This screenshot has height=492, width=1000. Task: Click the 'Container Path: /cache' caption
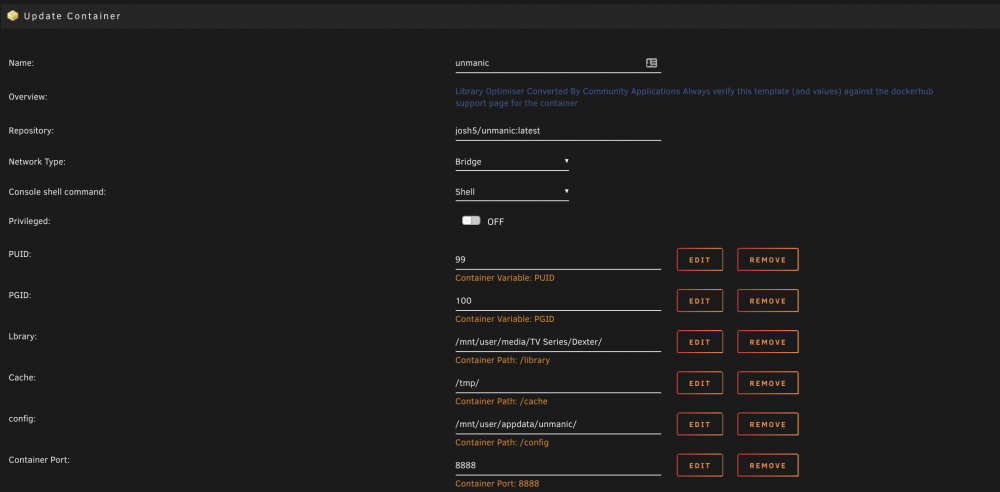(501, 401)
